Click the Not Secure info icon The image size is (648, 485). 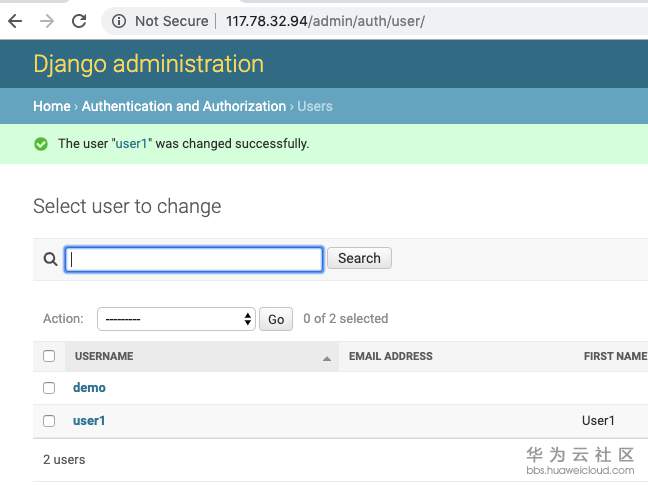coord(119,21)
